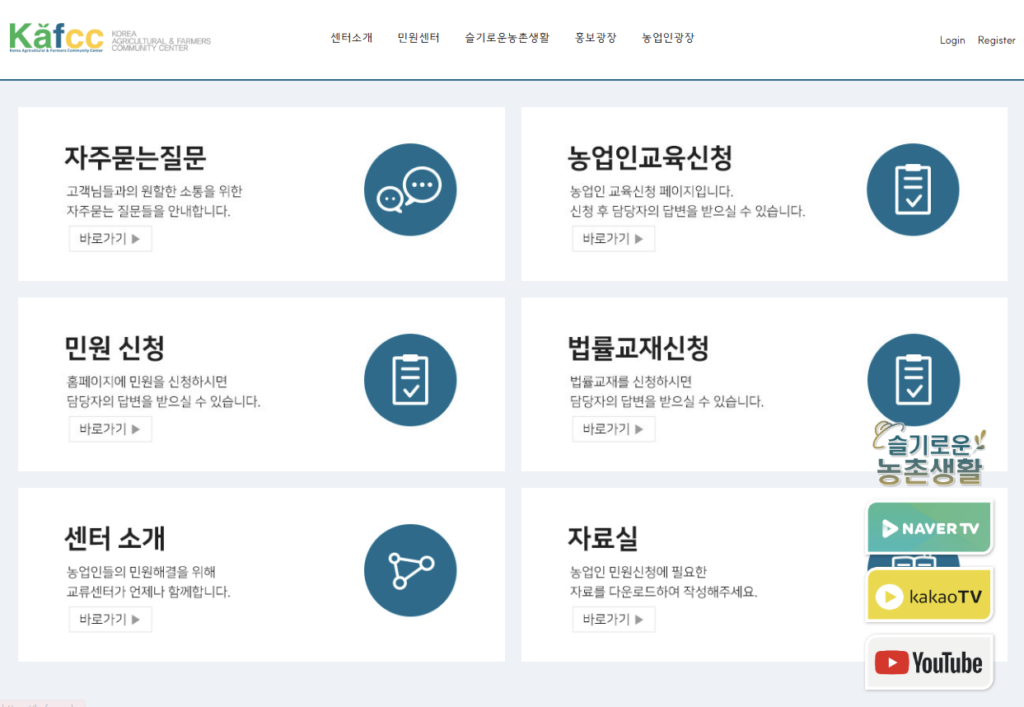Screen dimensions: 1024x707
Task: Click the Register link
Action: tap(996, 40)
